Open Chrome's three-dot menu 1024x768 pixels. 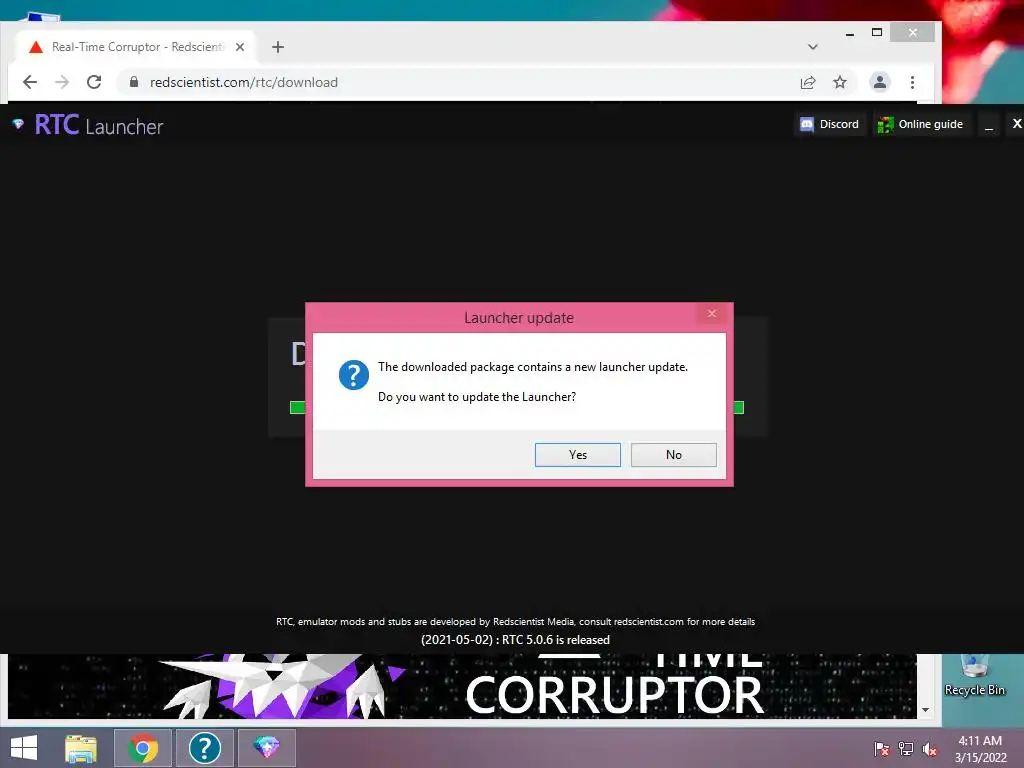pos(912,82)
